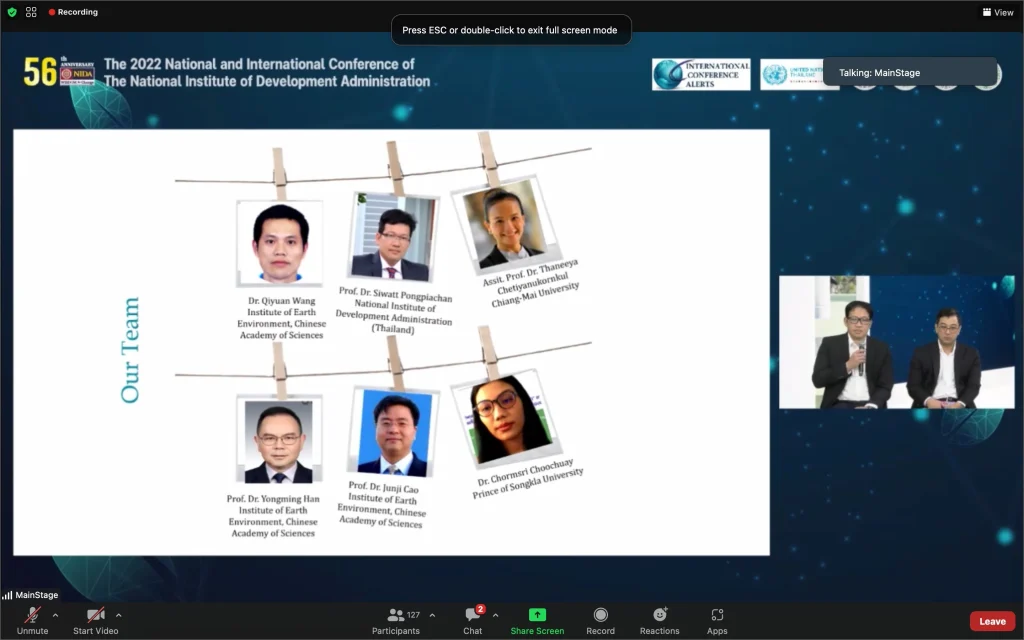Click the Unmute microphone icon
Image resolution: width=1024 pixels, height=640 pixels.
click(32, 615)
